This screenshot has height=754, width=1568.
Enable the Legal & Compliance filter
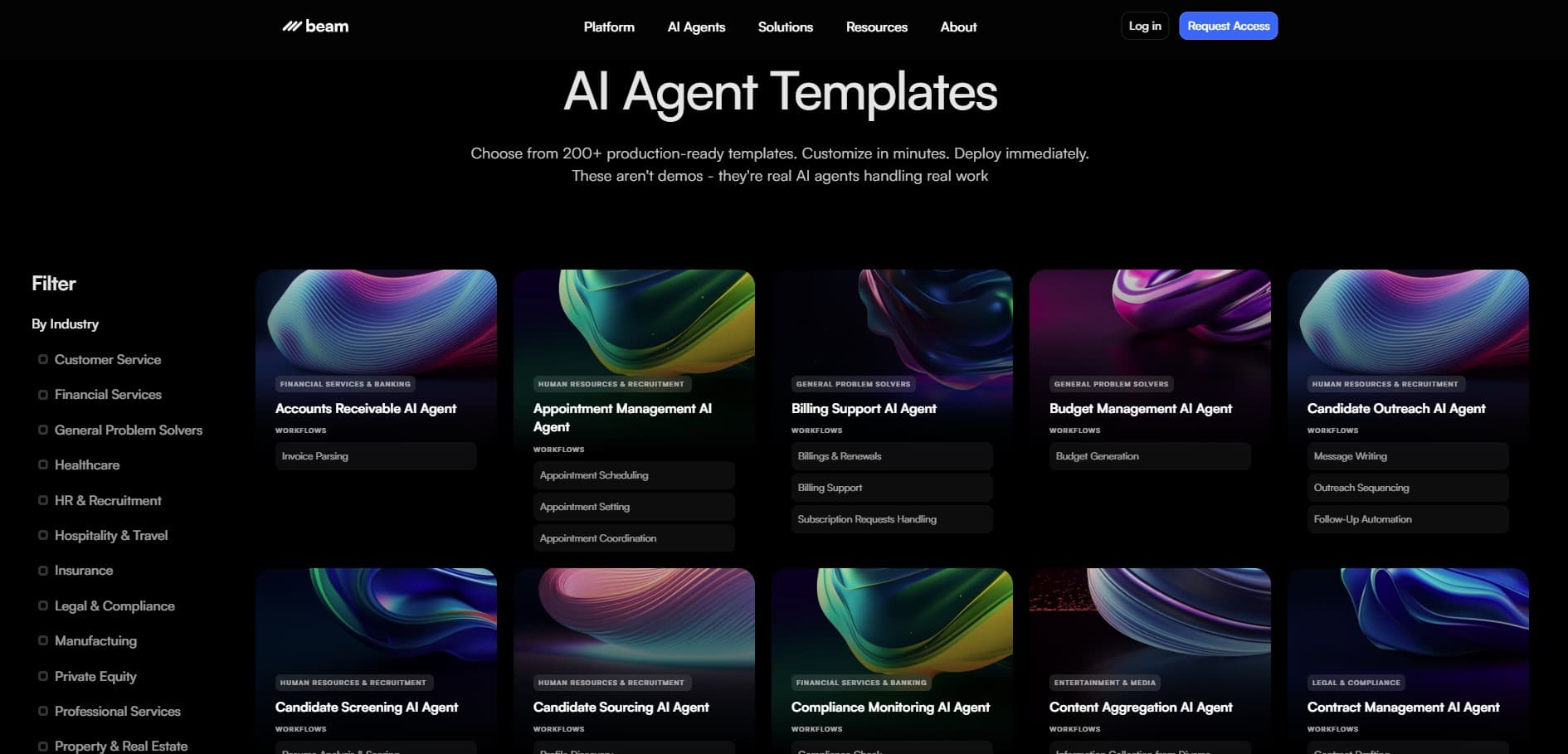point(42,606)
